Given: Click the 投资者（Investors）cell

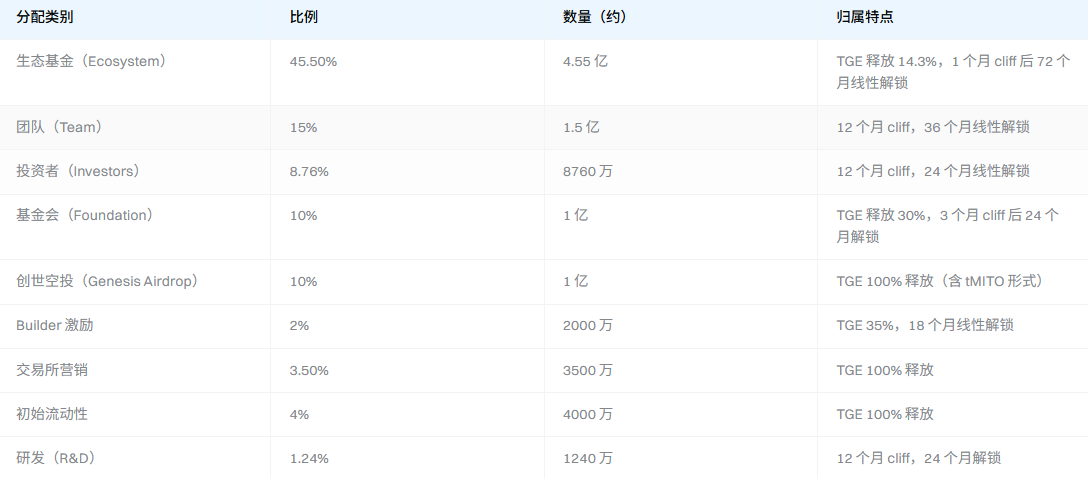Looking at the screenshot, I should (78, 171).
